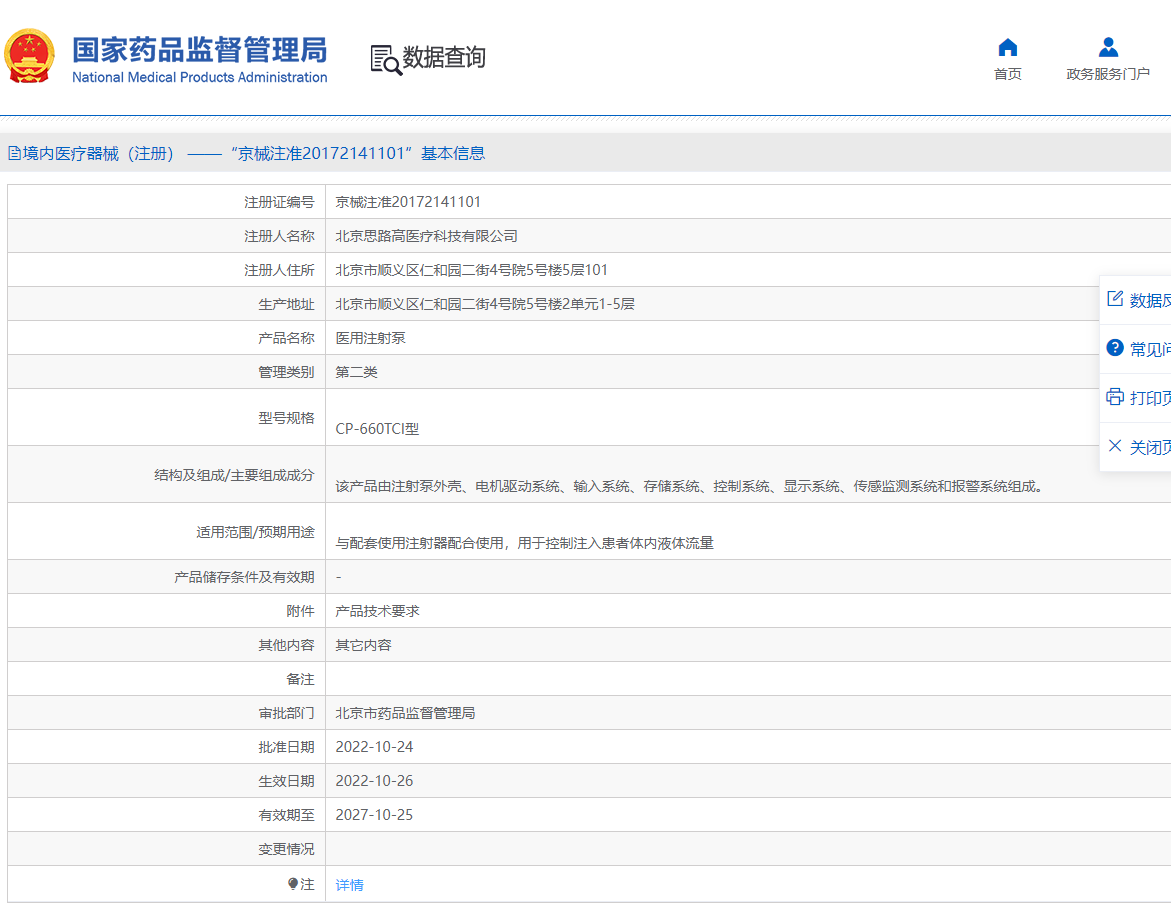Click the 其他内容 row label
Screen dimensions: 1171x904
[x=286, y=645]
